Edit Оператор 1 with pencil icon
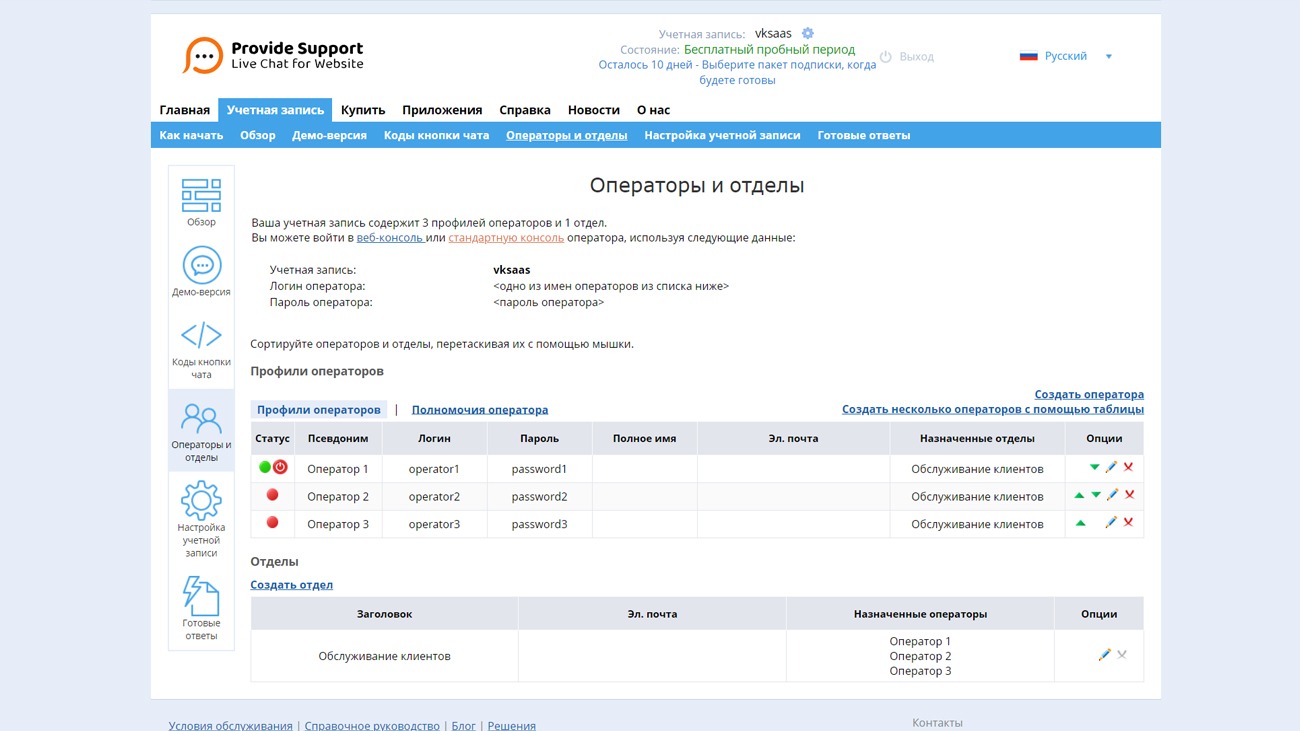The width and height of the screenshot is (1300, 731). [1111, 468]
